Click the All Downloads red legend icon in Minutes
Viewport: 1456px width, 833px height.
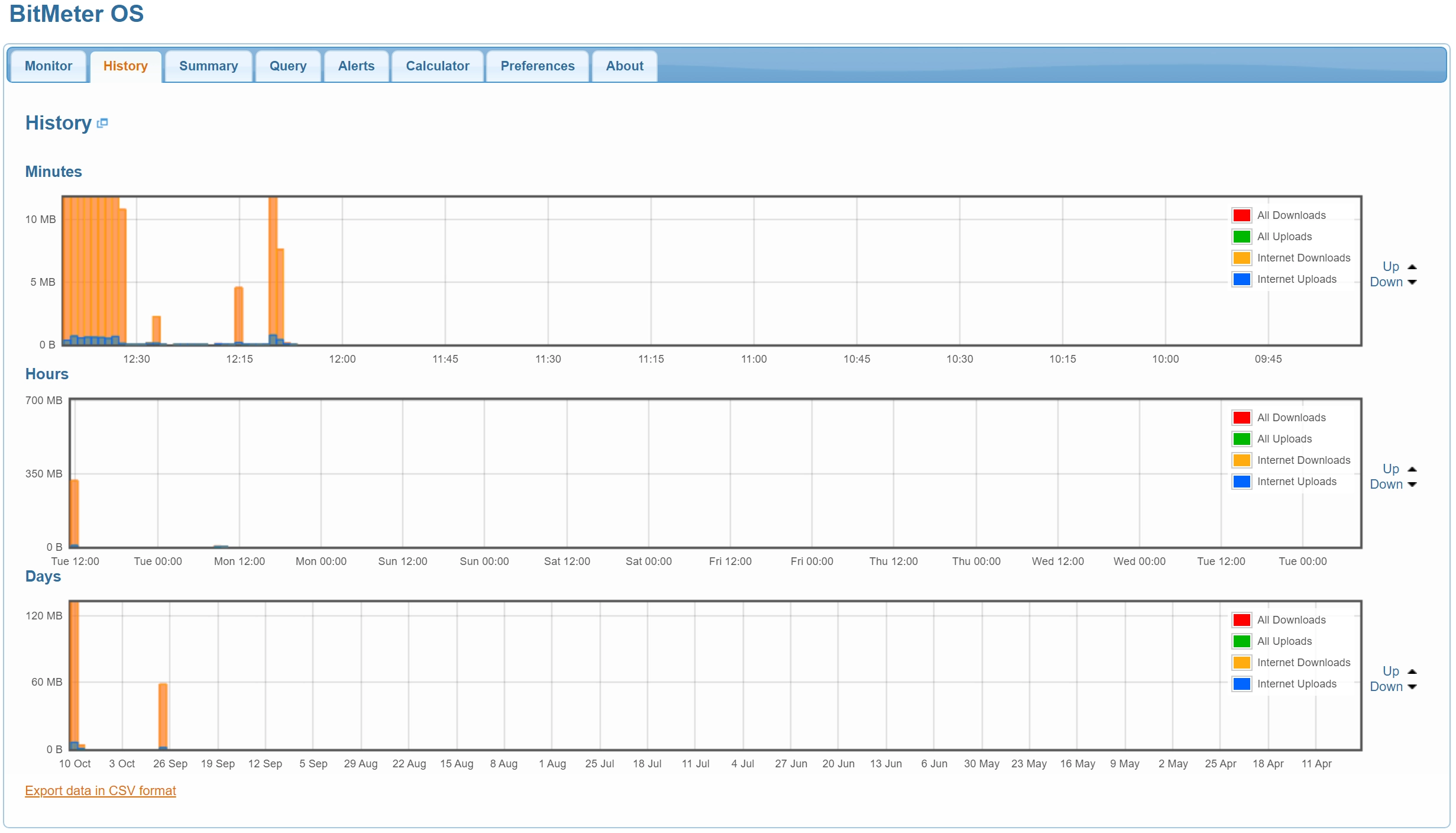(x=1241, y=213)
